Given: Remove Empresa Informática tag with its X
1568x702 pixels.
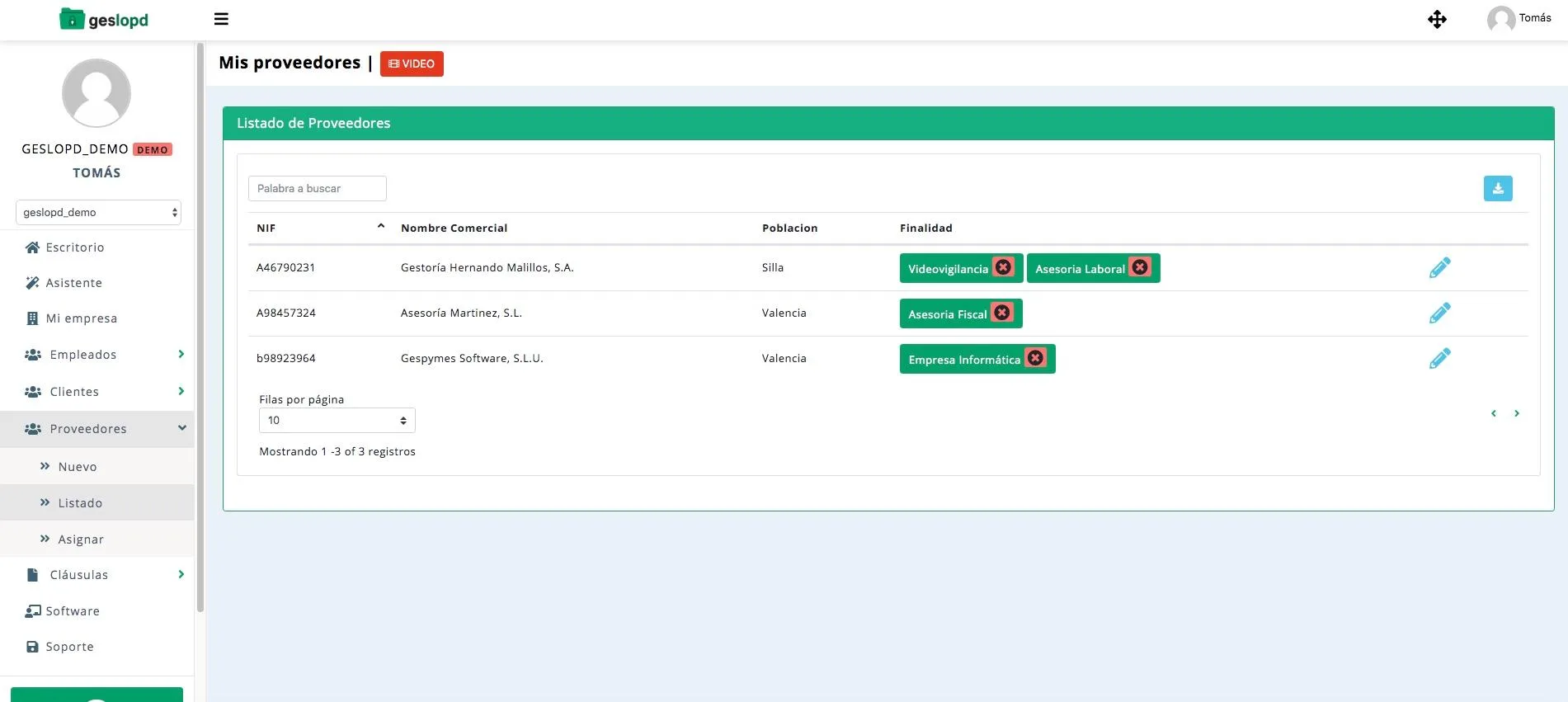Looking at the screenshot, I should (1036, 358).
